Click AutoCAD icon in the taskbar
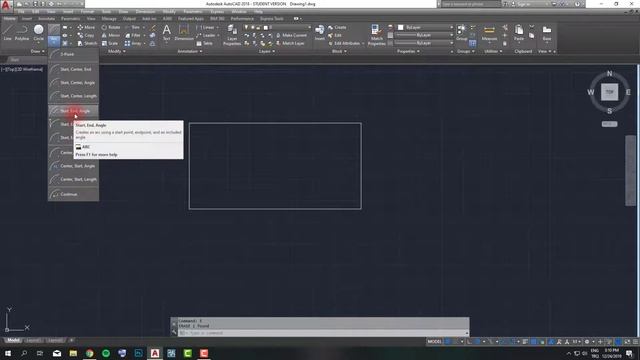Viewport: 640px width, 360px height. (x=155, y=353)
